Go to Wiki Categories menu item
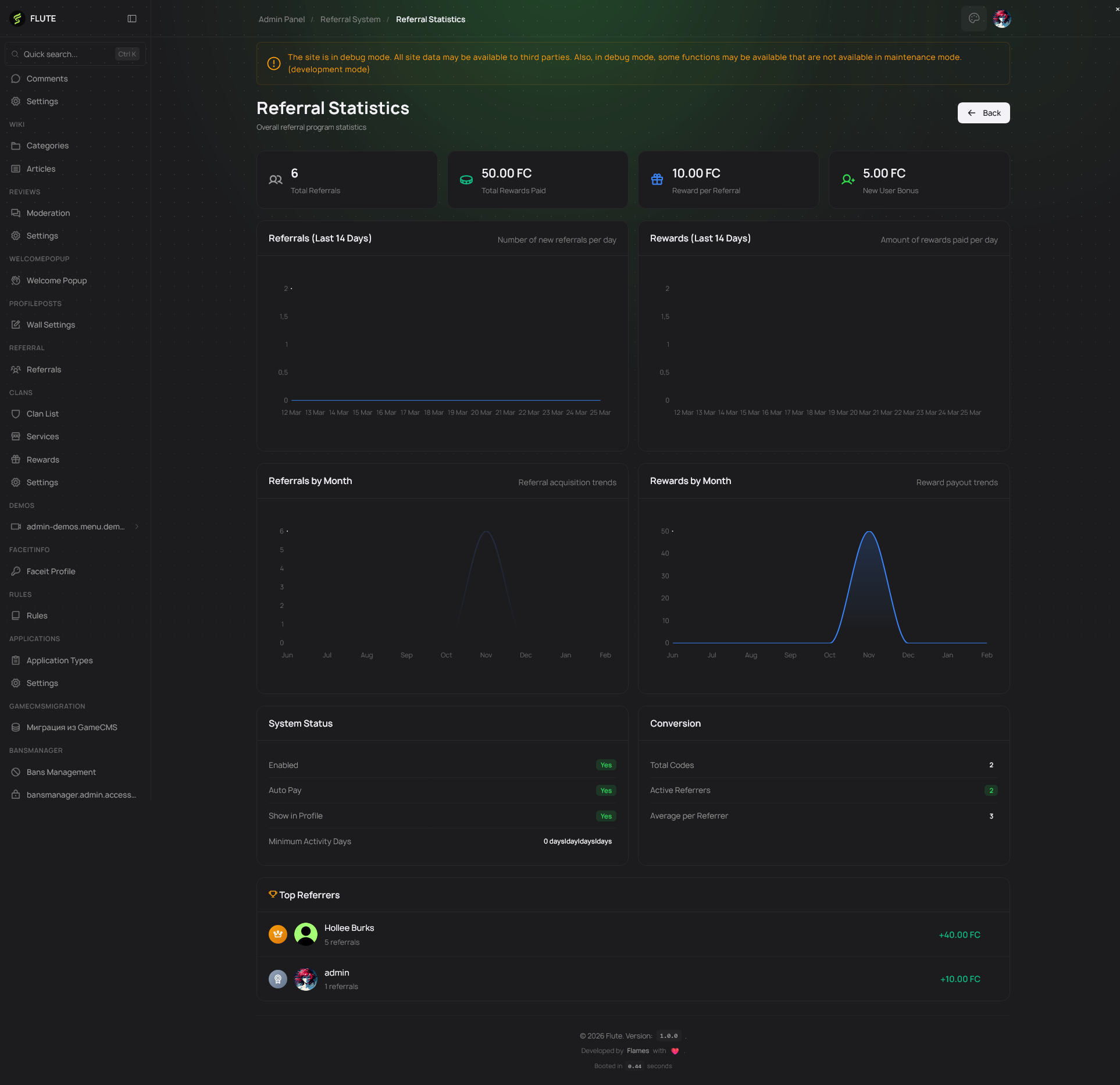 point(47,145)
